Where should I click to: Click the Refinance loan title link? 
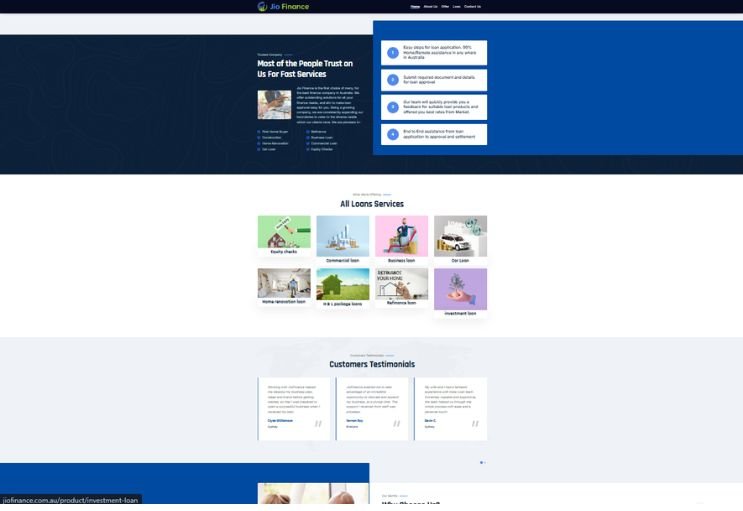tap(401, 302)
